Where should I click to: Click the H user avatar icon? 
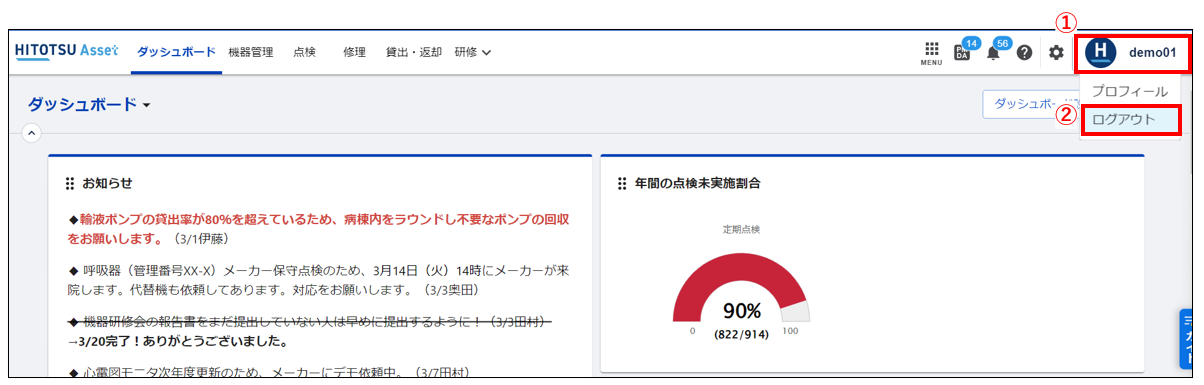point(1100,52)
